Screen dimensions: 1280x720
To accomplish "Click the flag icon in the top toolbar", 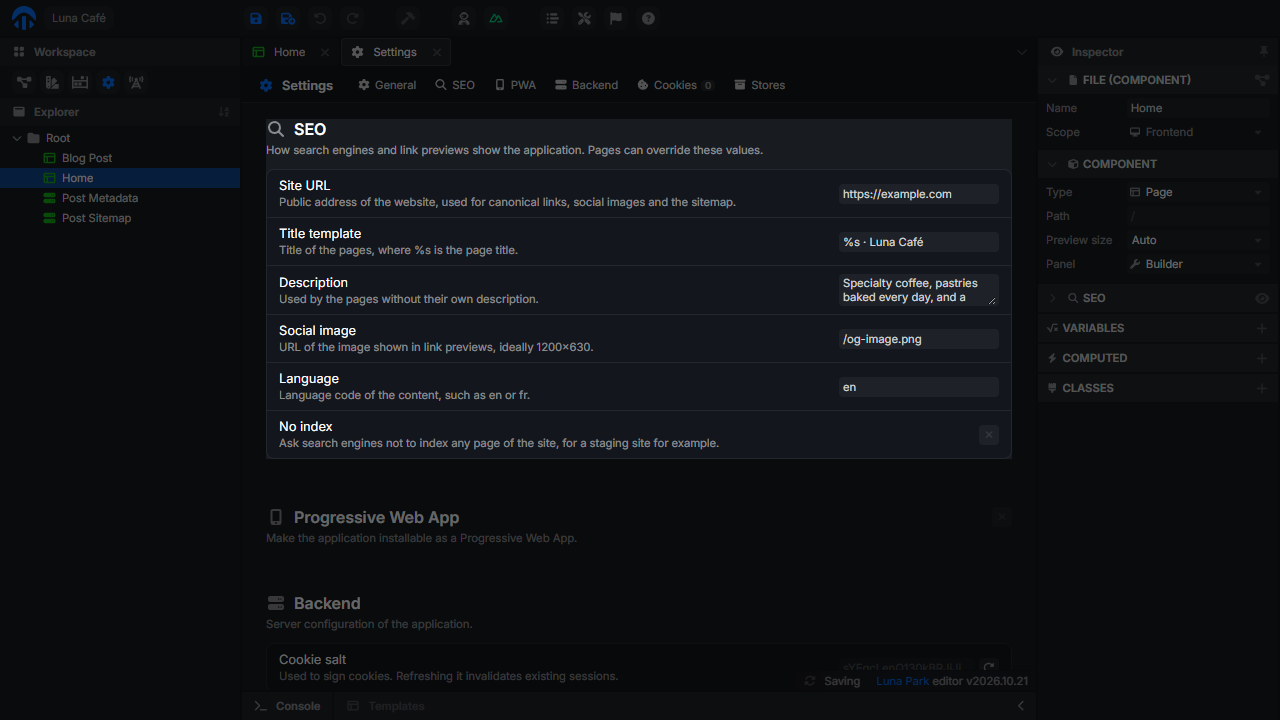I will [x=616, y=18].
